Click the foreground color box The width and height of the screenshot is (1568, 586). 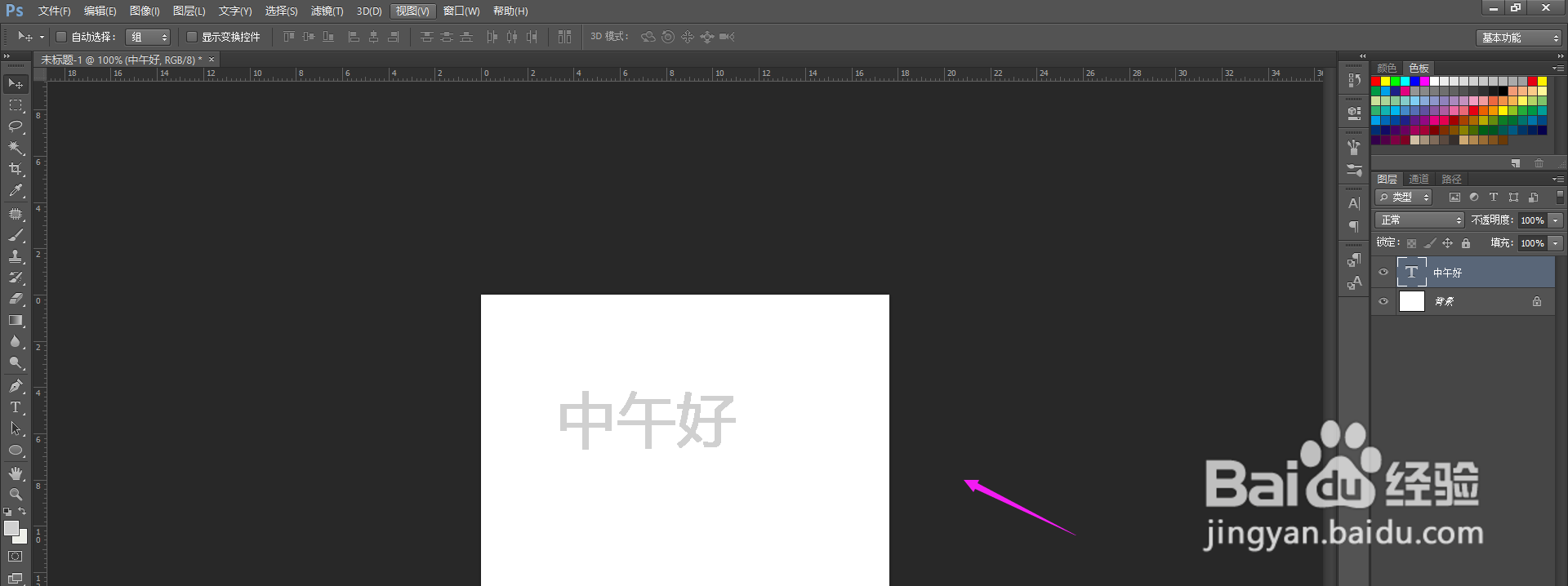pyautogui.click(x=11, y=528)
